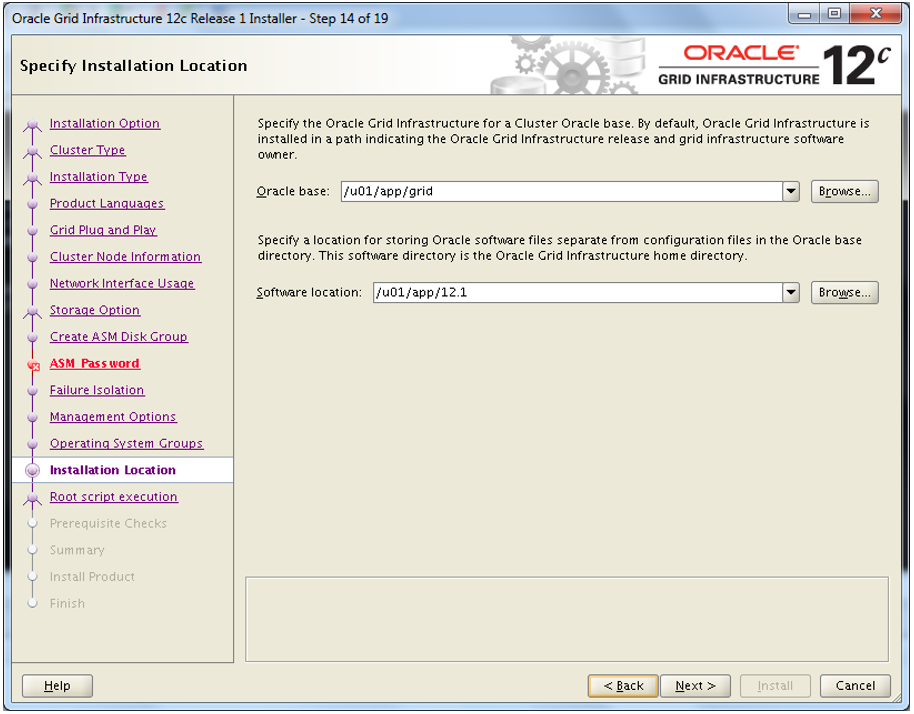Click the Oracle Grid Infrastructure 12c logo
The height and width of the screenshot is (714, 914).
pyautogui.click(x=774, y=65)
